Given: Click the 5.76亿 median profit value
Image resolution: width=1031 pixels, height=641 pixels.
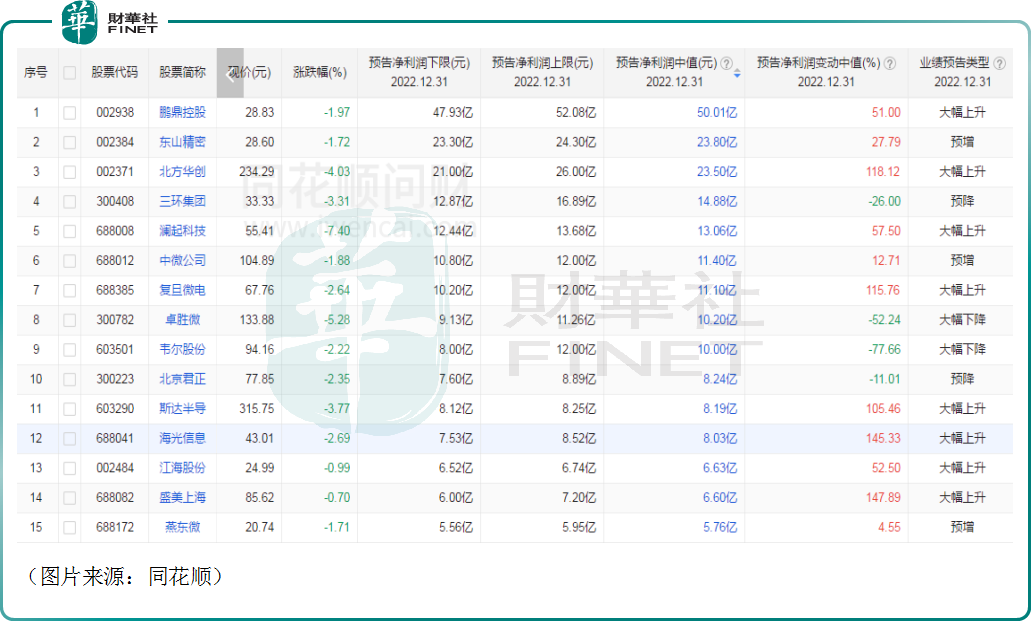Looking at the screenshot, I should tap(720, 527).
